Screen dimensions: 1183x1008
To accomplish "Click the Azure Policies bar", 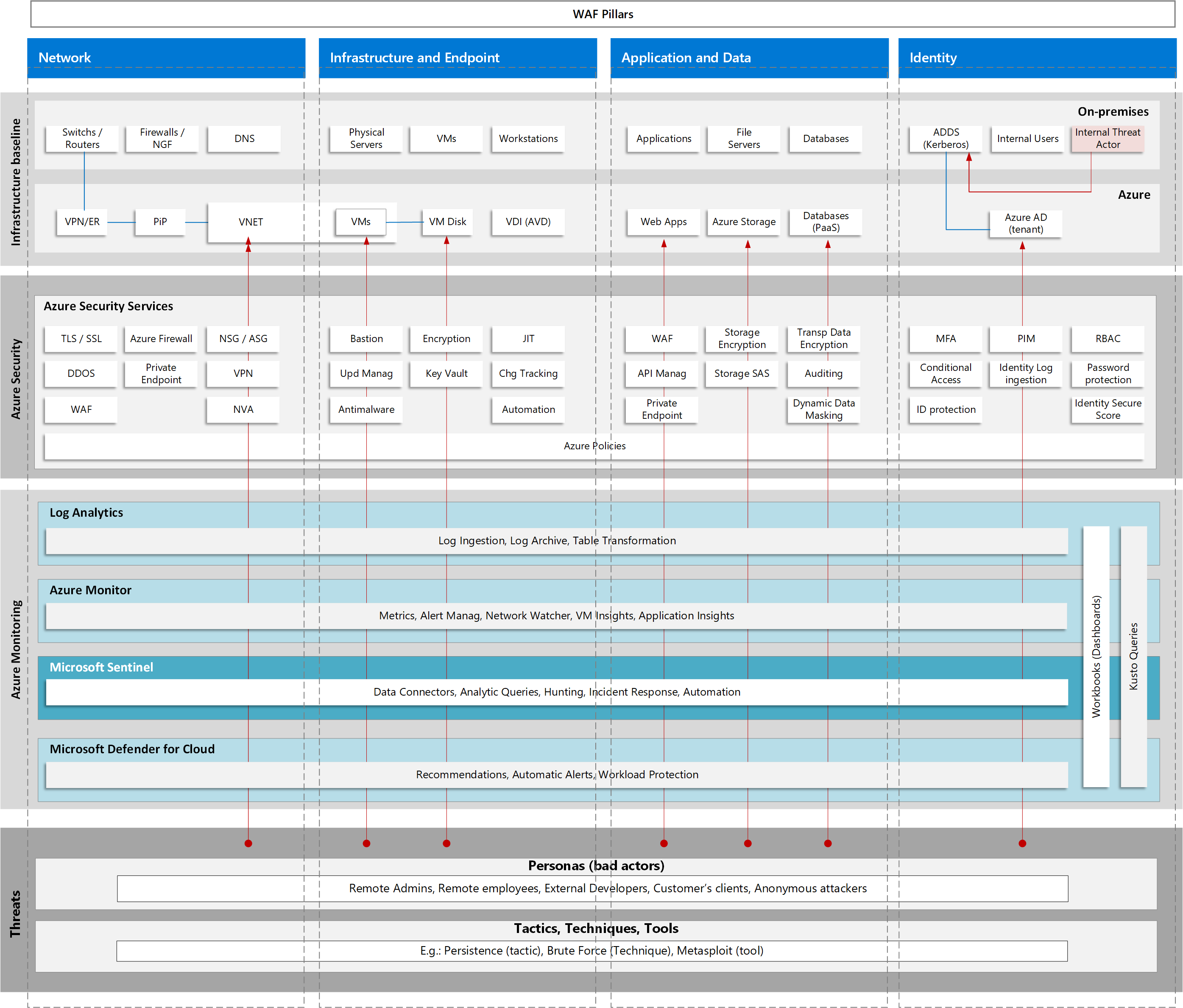I will (594, 446).
